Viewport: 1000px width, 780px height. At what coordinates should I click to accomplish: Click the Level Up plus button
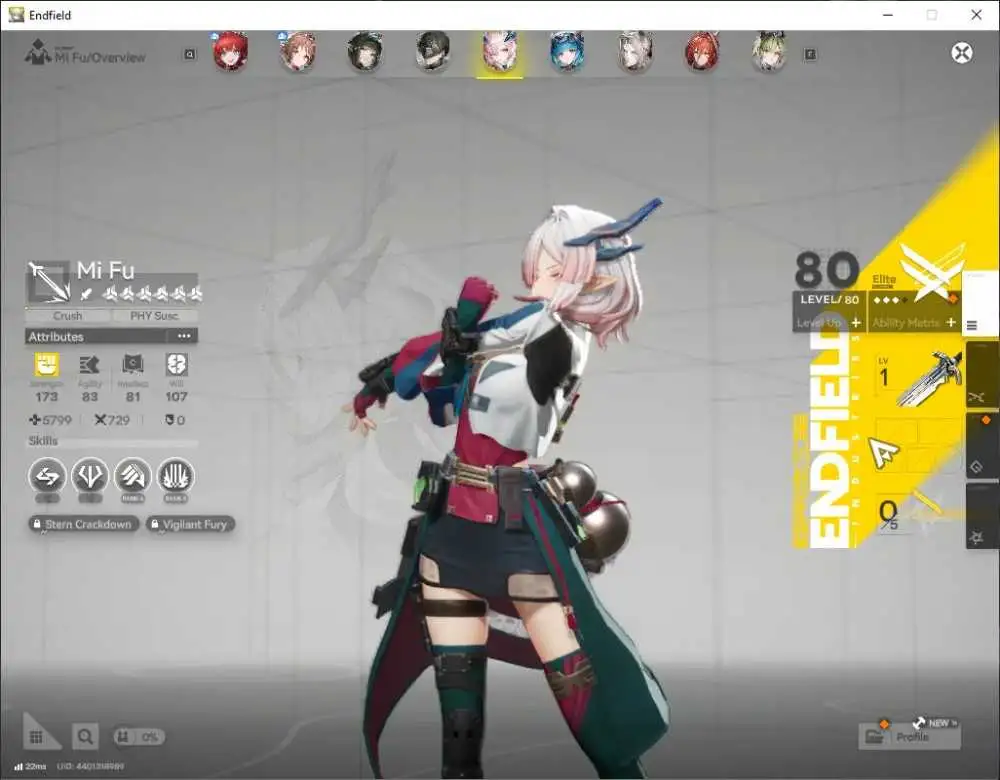tap(856, 323)
